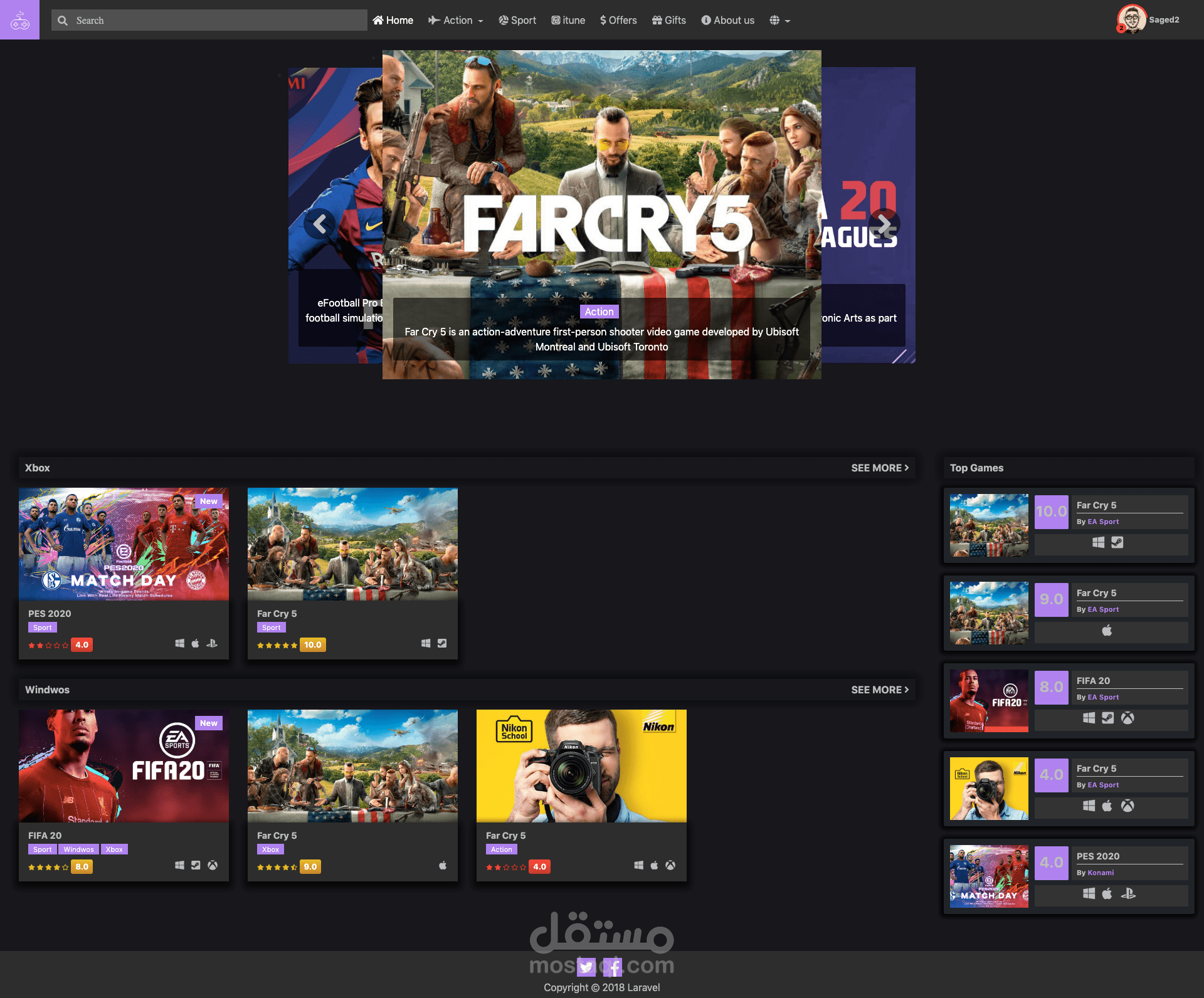Click Windows icon on Xbox PES 2020 card
The width and height of the screenshot is (1204, 998).
[x=180, y=643]
